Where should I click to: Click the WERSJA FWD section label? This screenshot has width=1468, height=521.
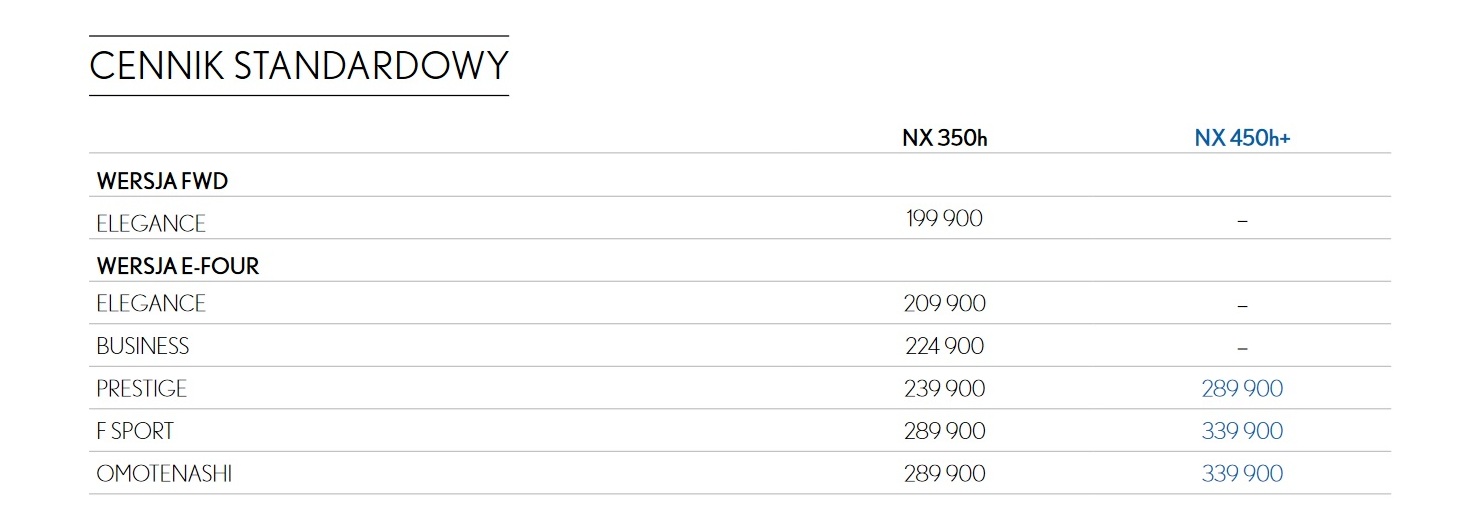(x=162, y=182)
